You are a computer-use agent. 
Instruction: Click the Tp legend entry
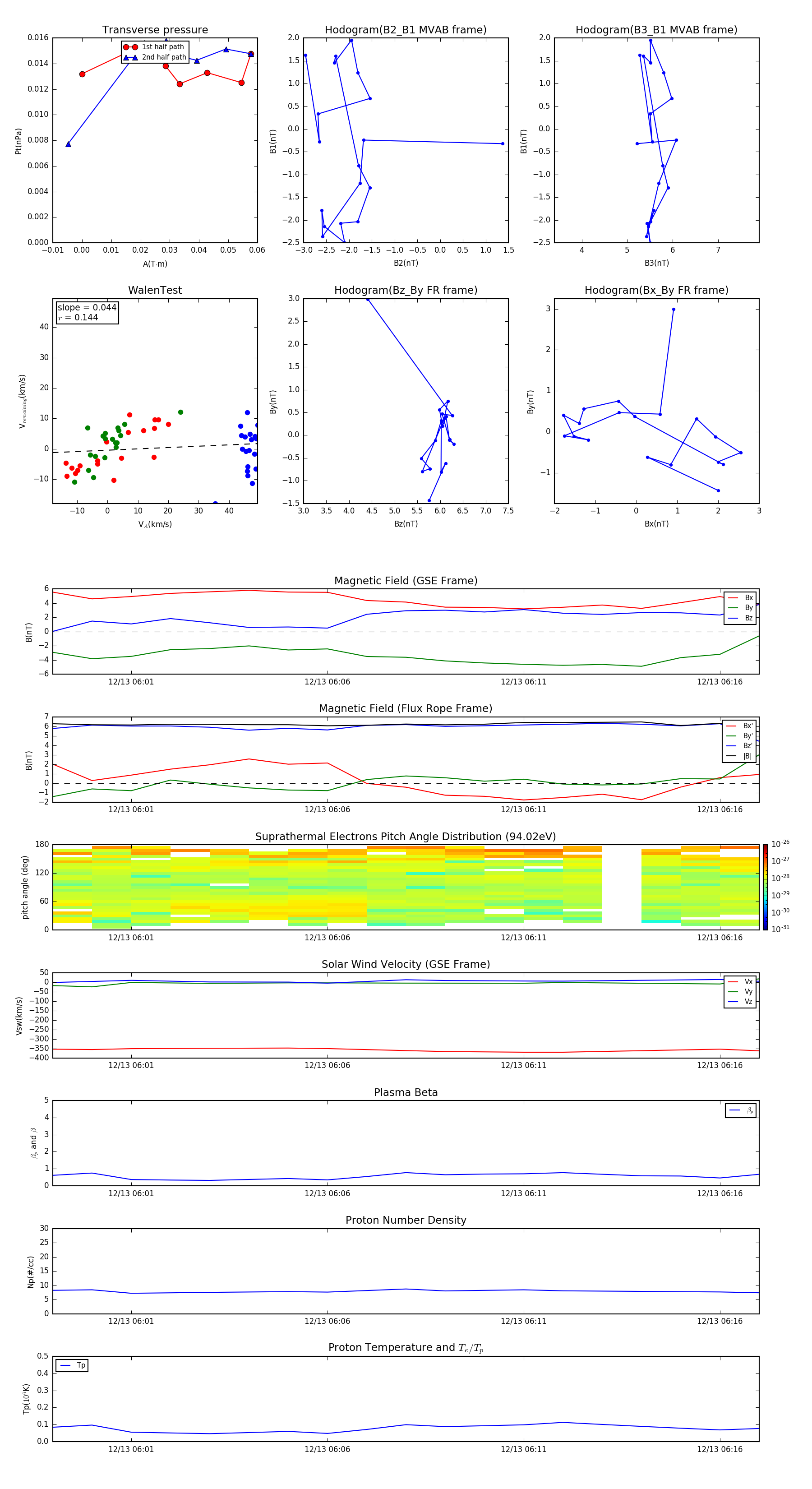pos(73,1365)
